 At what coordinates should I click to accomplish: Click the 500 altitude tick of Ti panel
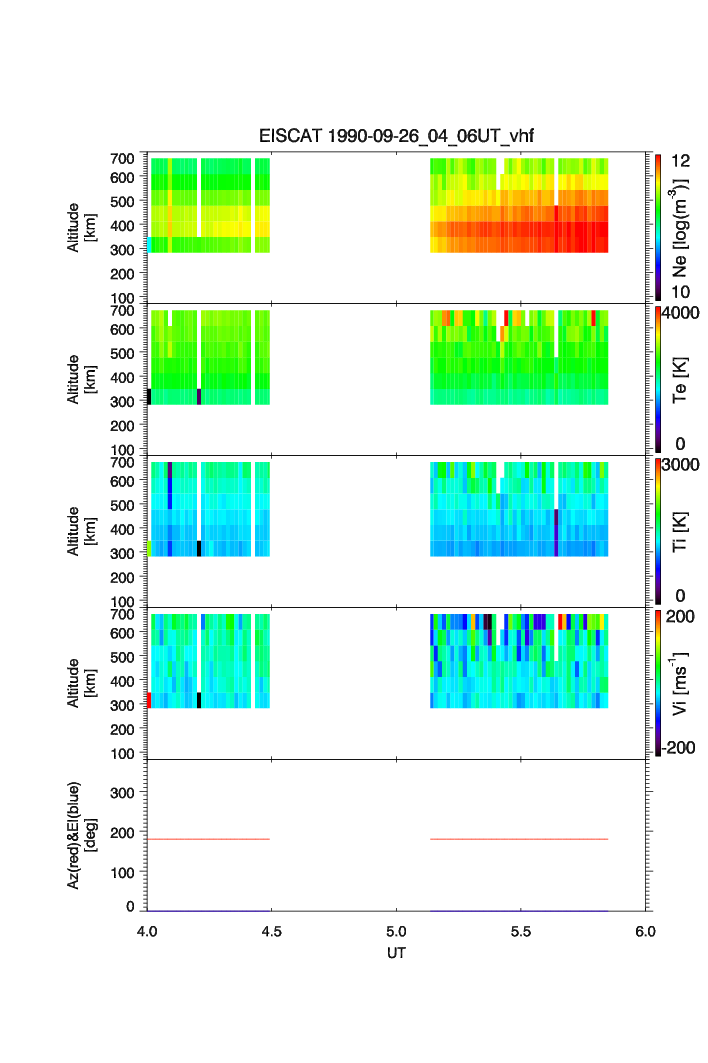[123, 505]
